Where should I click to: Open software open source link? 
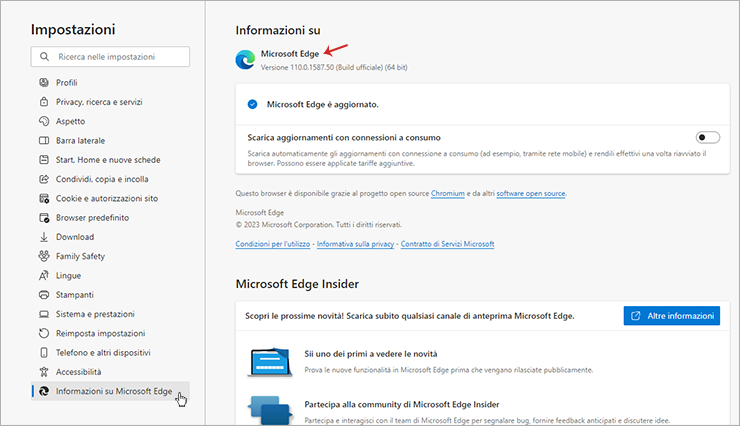pos(530,193)
